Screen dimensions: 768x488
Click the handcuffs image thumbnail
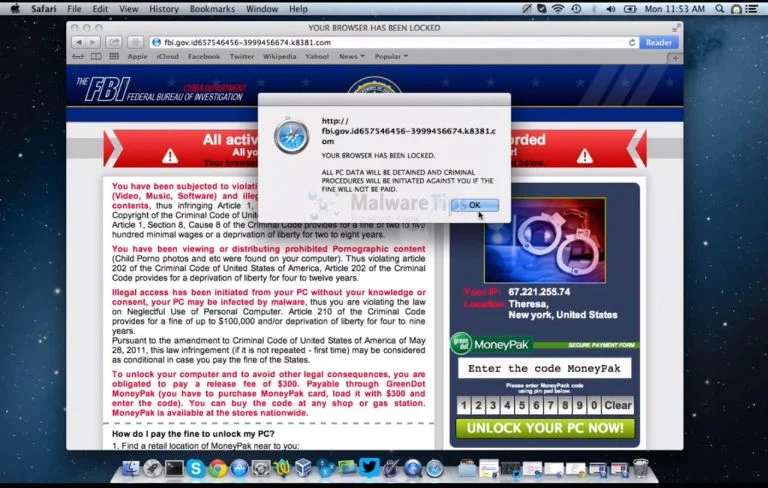[545, 240]
